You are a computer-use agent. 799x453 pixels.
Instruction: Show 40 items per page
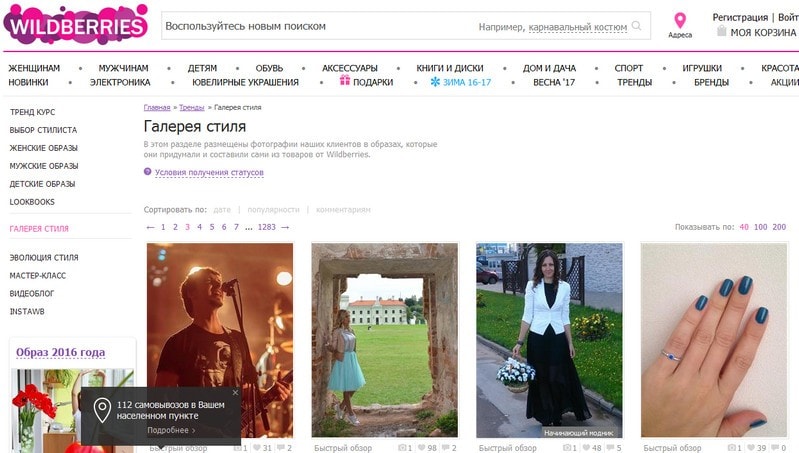(x=744, y=227)
